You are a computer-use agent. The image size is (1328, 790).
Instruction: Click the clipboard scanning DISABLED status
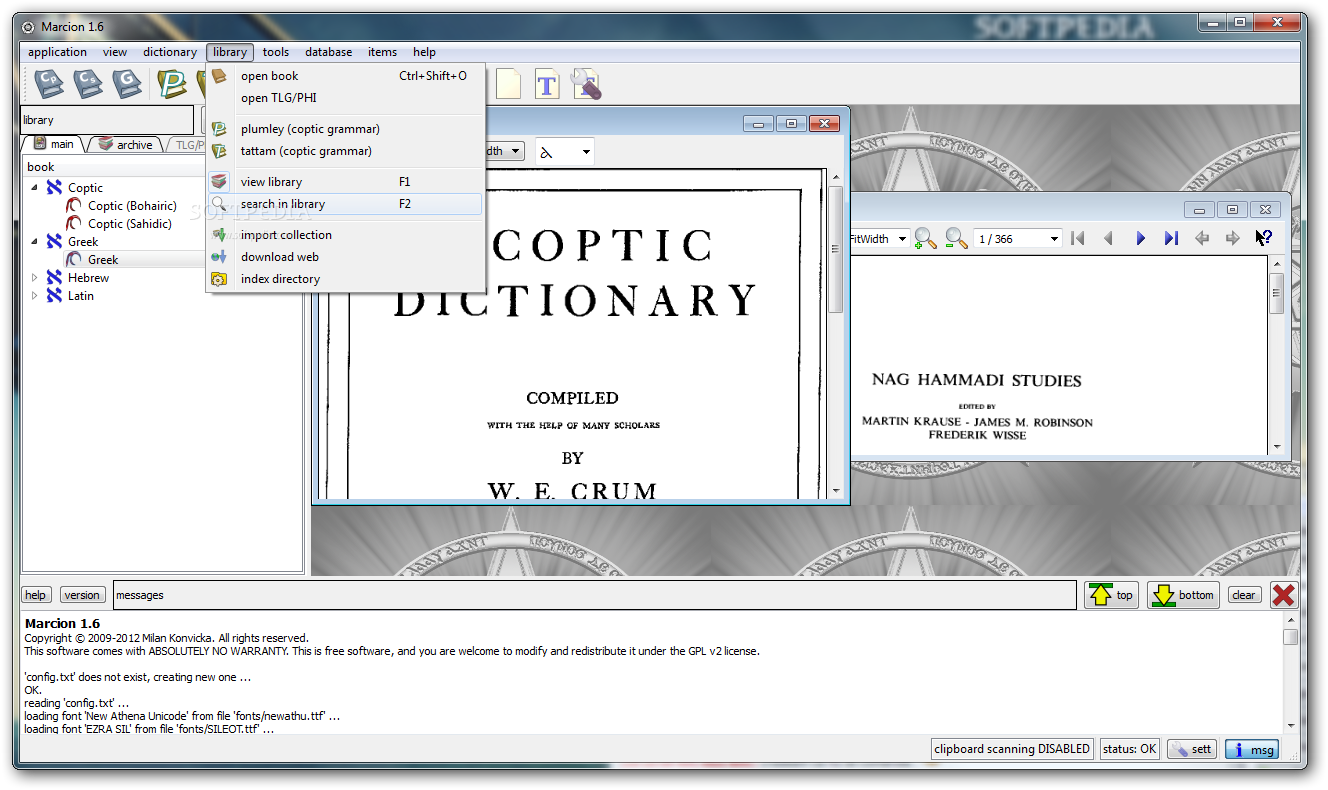tap(1012, 749)
